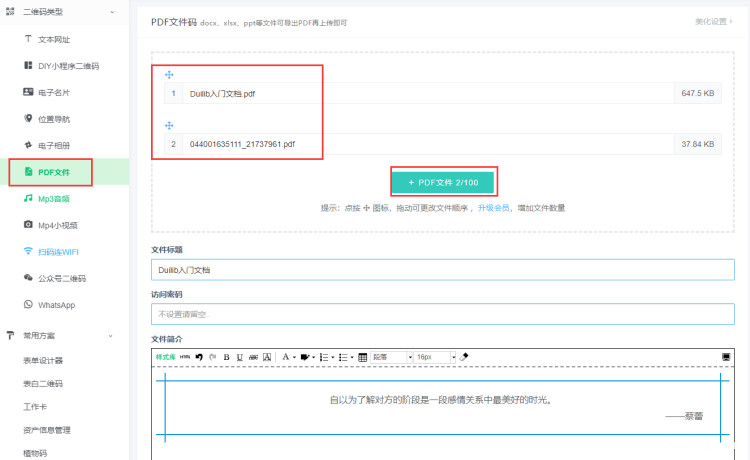This screenshot has height=460, width=750.
Task: Open the HTML source view in editor
Action: (x=185, y=357)
